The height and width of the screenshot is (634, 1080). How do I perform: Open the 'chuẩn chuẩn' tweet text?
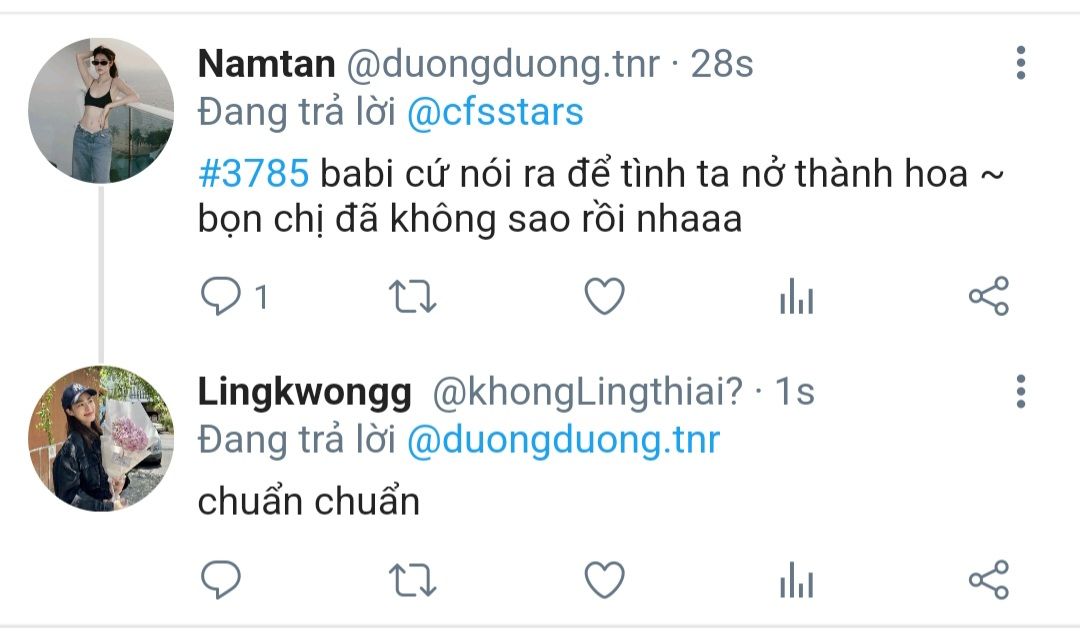[309, 501]
